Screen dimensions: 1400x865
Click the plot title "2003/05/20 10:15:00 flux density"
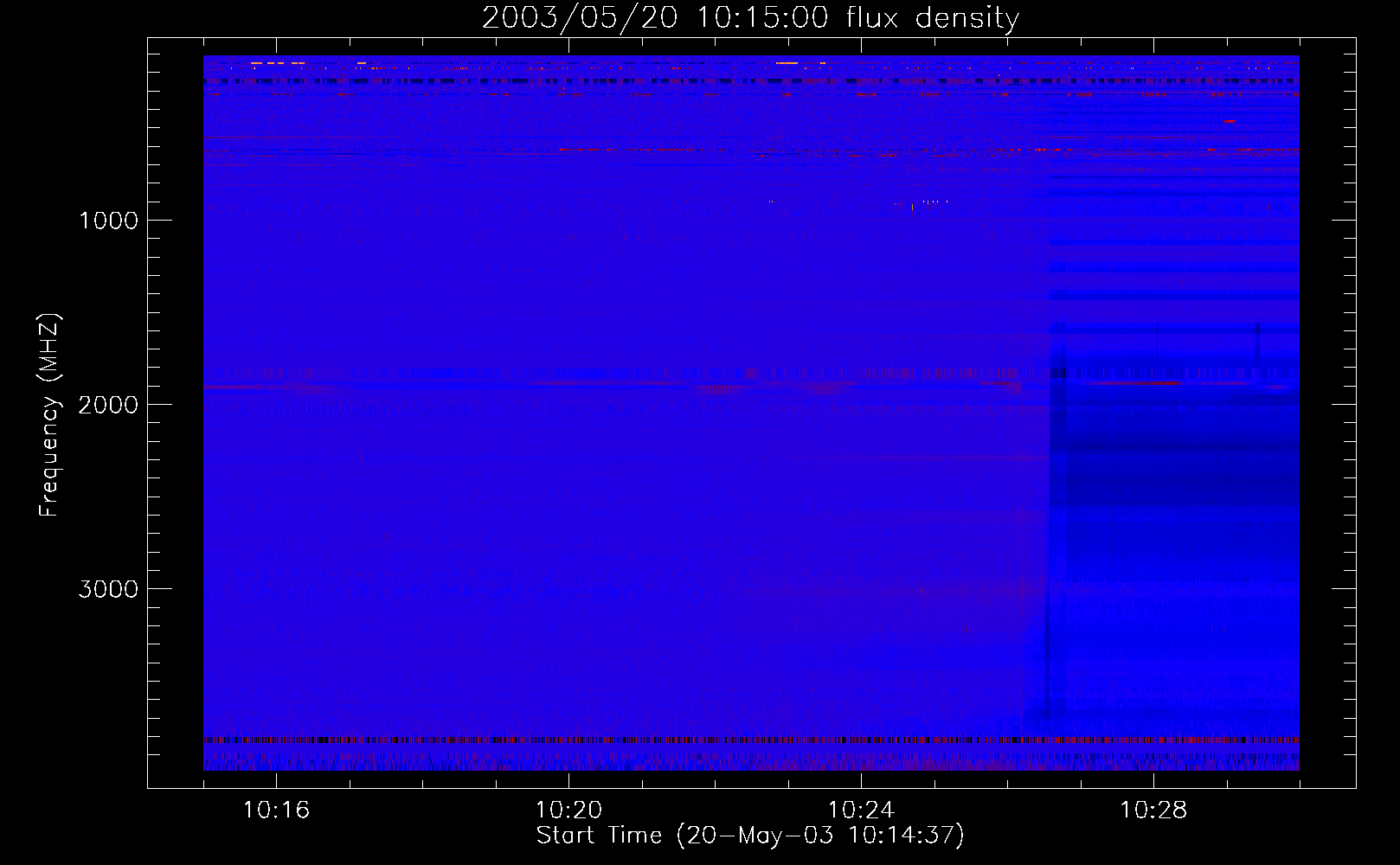pyautogui.click(x=750, y=18)
